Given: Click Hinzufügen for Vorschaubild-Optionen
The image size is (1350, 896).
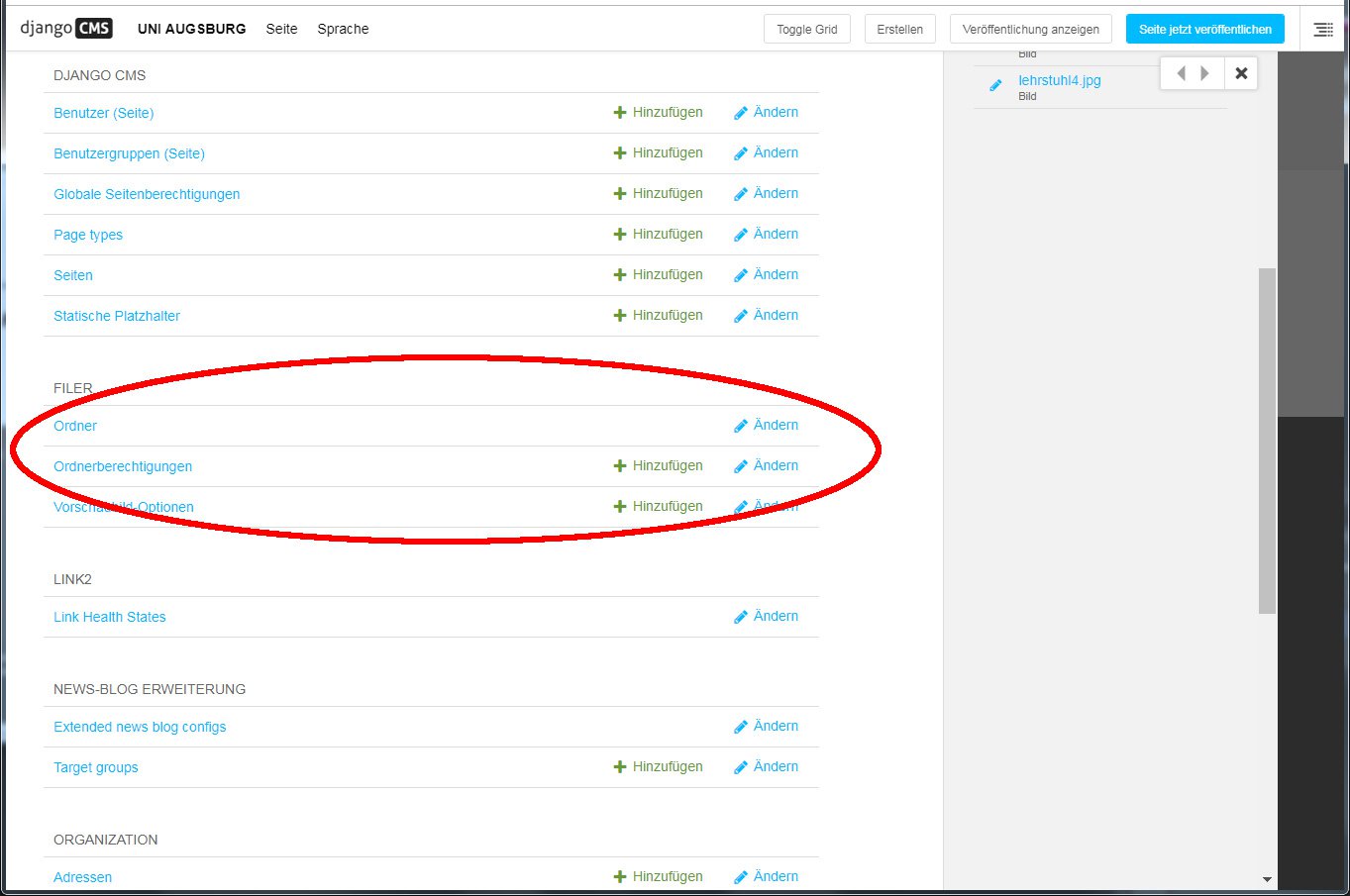Looking at the screenshot, I should coord(659,506).
